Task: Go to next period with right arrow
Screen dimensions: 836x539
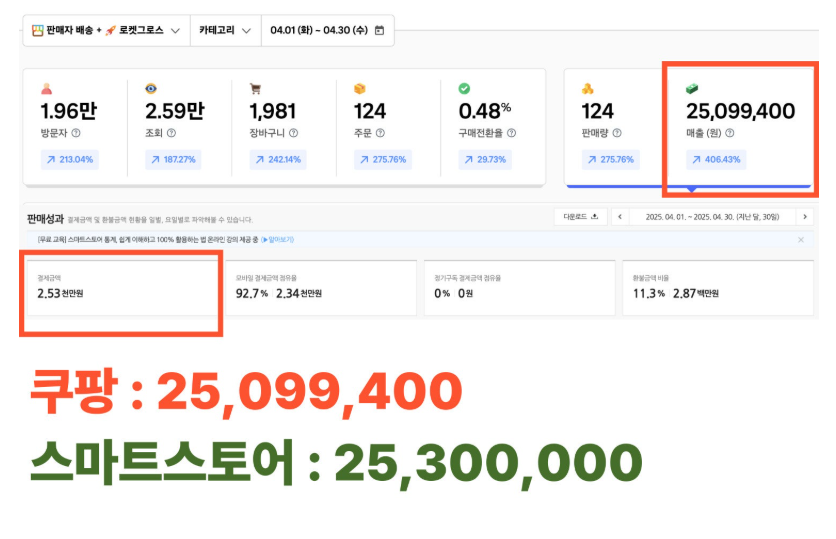Action: (x=804, y=217)
